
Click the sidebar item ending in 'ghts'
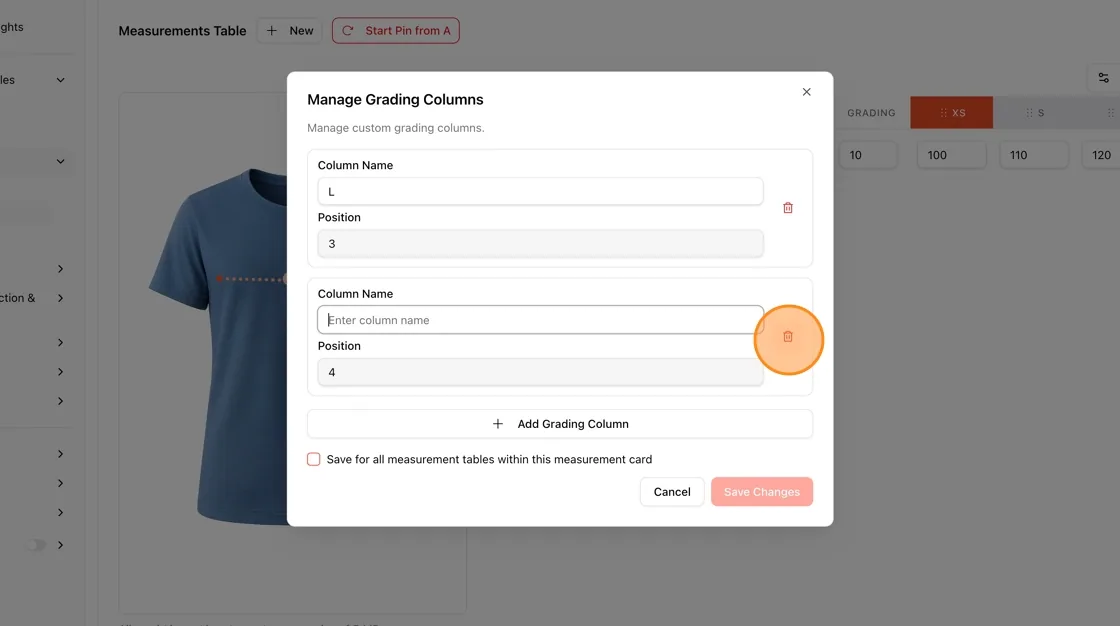pyautogui.click(x=11, y=27)
